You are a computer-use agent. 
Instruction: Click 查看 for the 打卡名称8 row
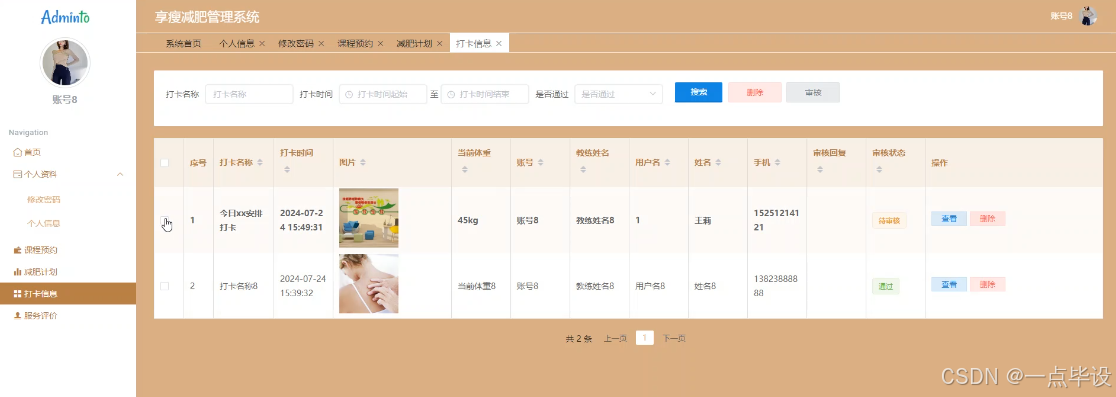pos(949,284)
